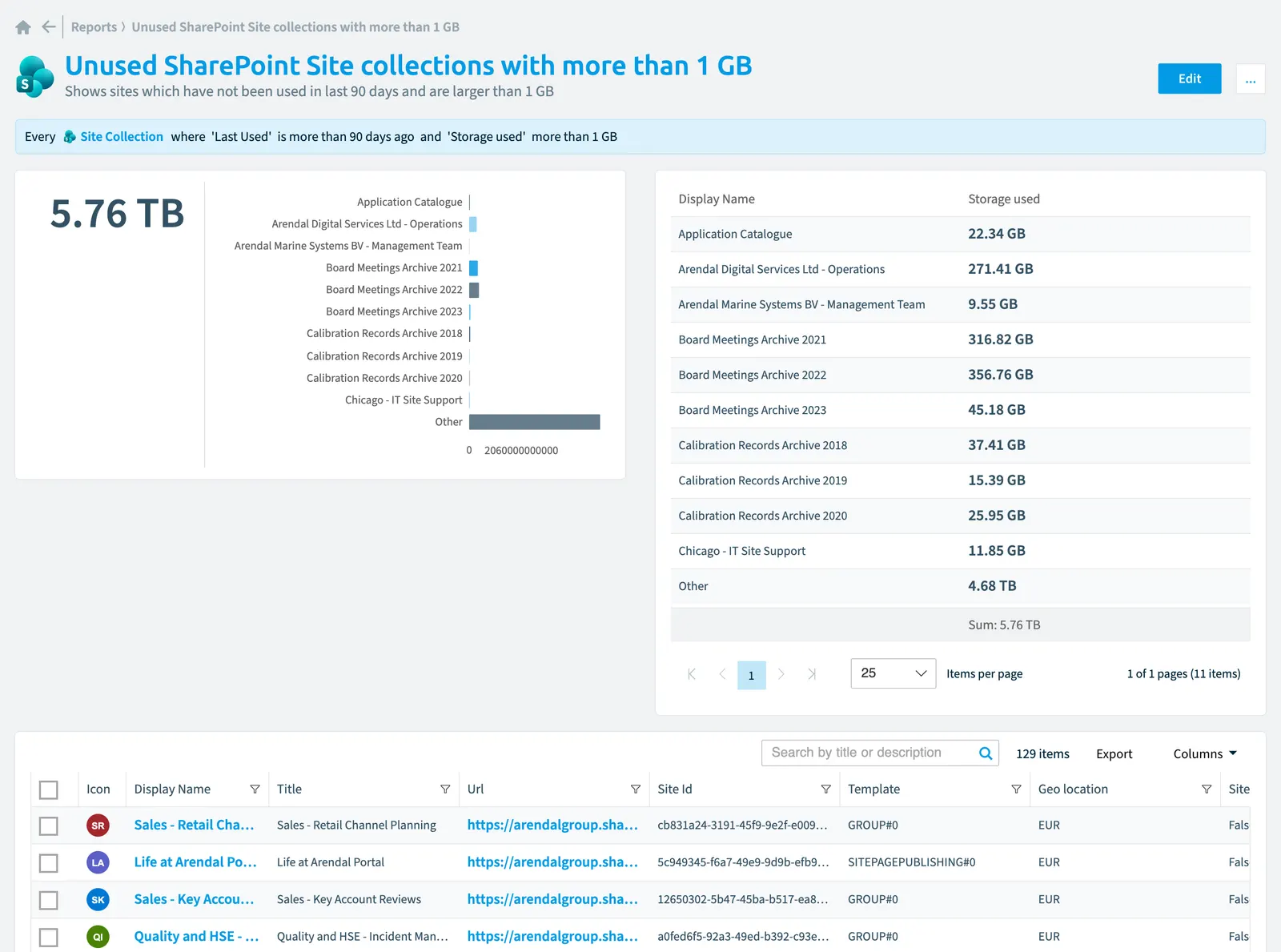Go to next page arrow
Screen dimensions: 1281x952
(781, 674)
